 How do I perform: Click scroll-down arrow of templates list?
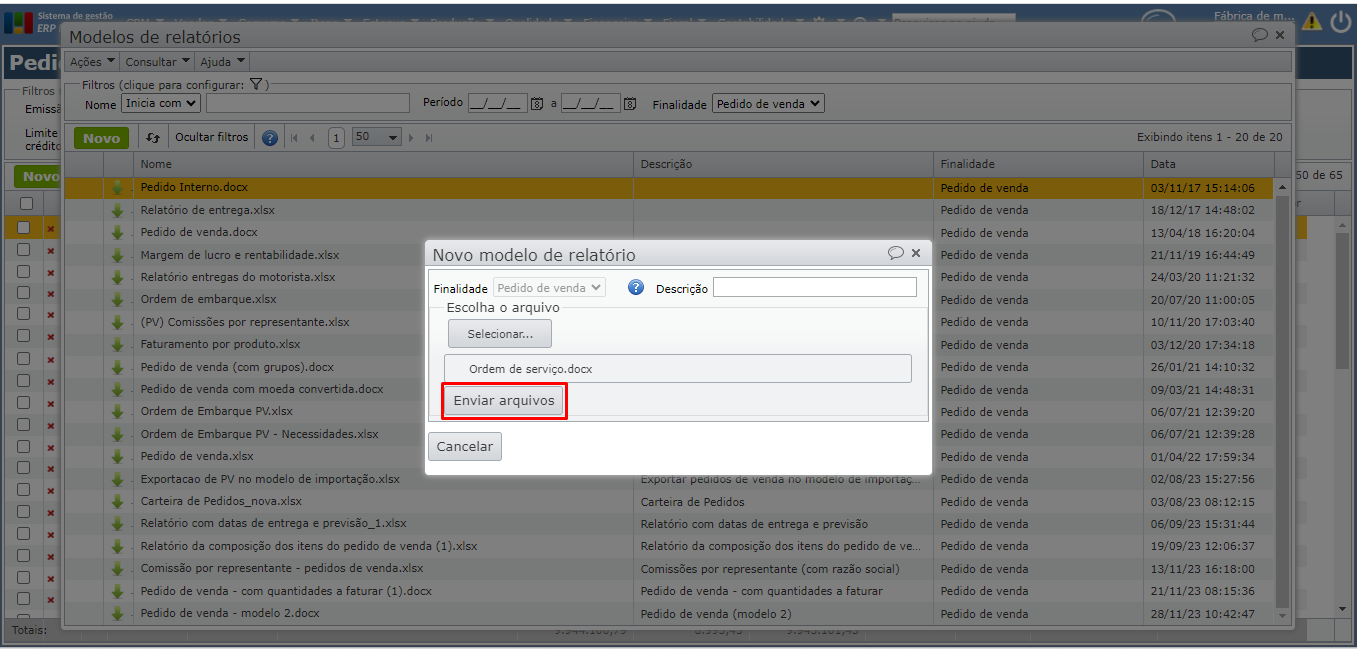click(x=1283, y=617)
